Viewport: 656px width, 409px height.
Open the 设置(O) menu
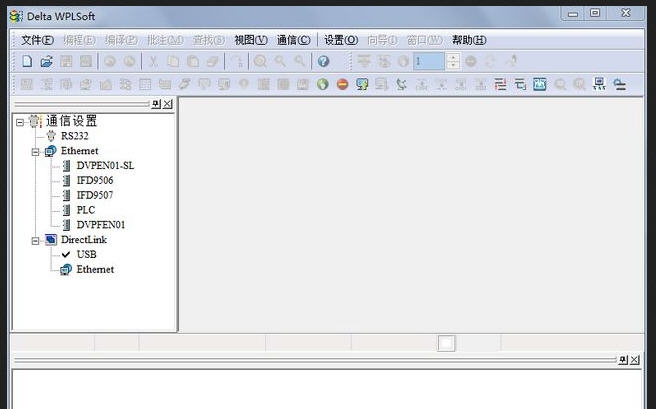point(341,40)
